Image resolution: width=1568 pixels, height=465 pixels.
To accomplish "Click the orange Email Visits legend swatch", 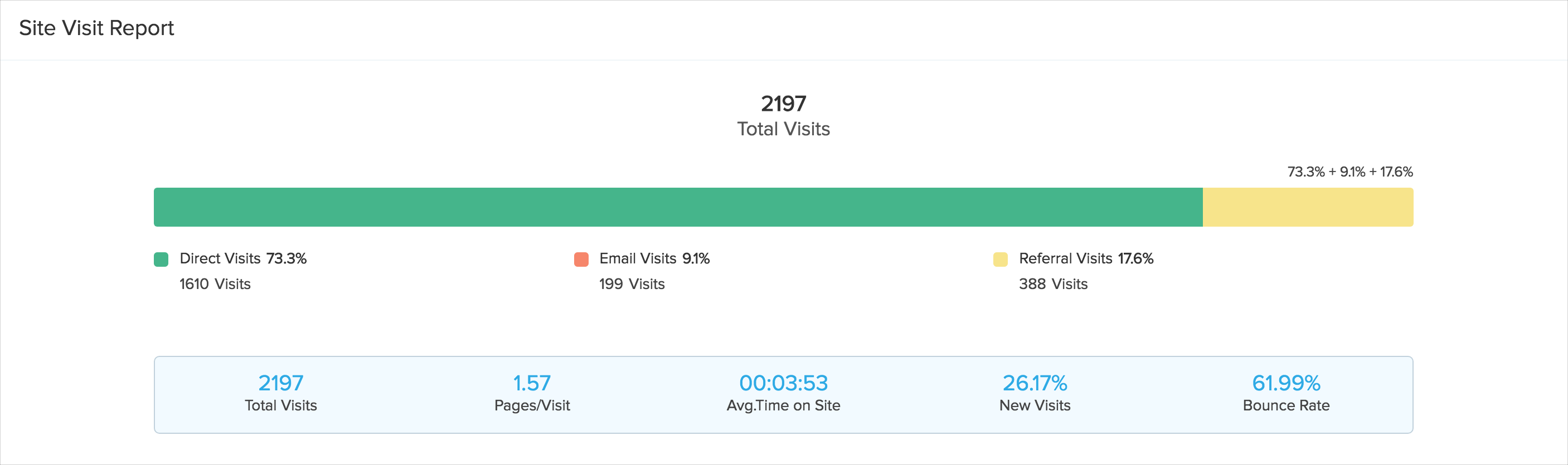I will [x=581, y=260].
